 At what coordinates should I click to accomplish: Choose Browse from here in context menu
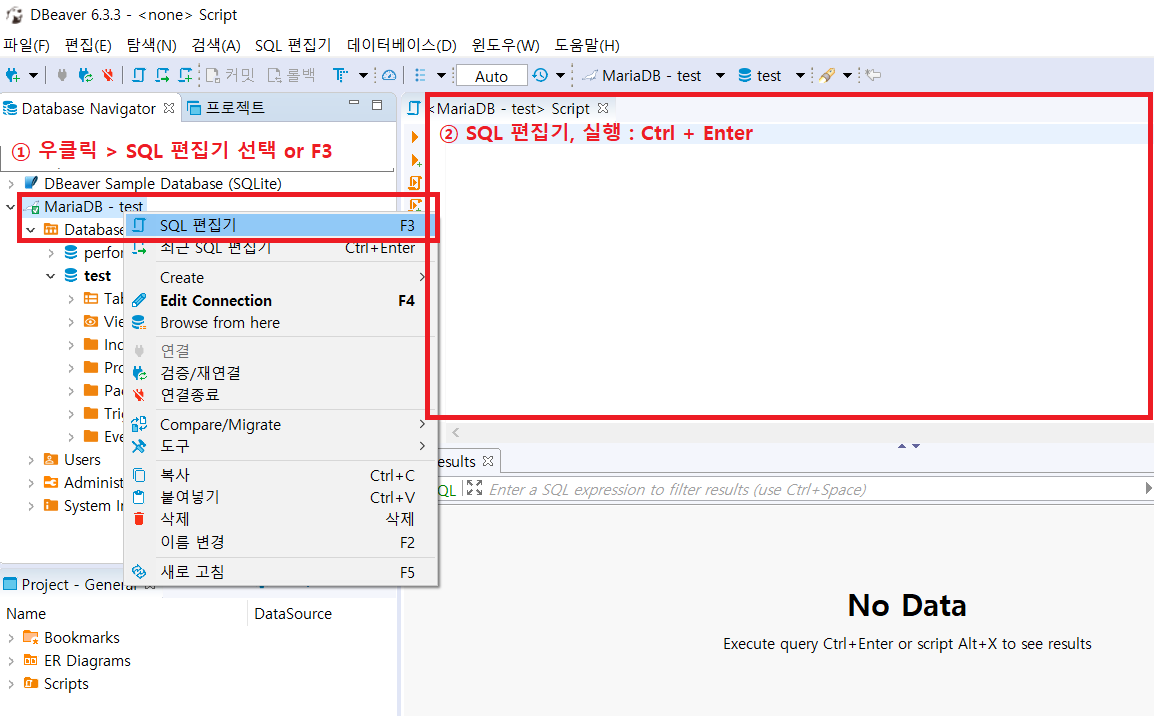pyautogui.click(x=282, y=322)
